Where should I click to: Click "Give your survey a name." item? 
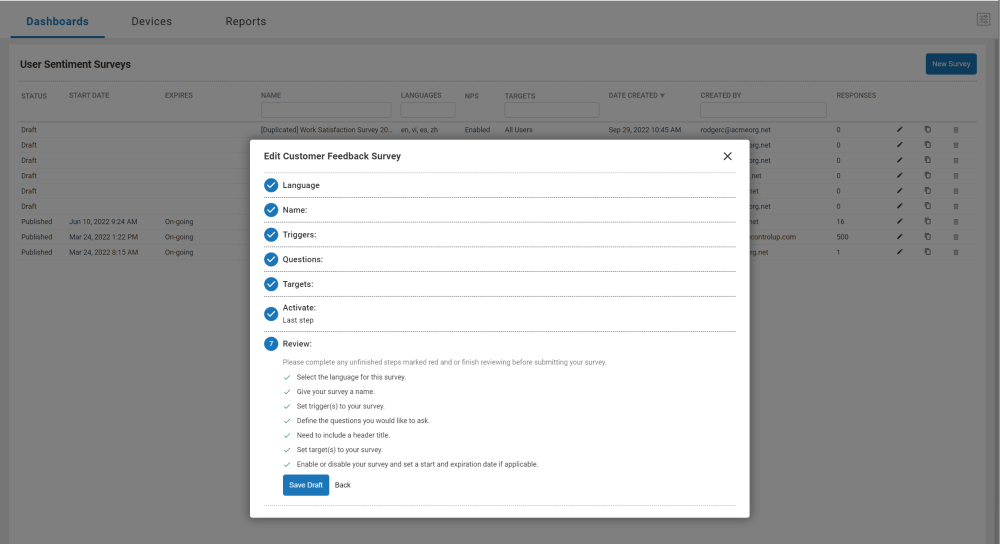click(x=335, y=392)
